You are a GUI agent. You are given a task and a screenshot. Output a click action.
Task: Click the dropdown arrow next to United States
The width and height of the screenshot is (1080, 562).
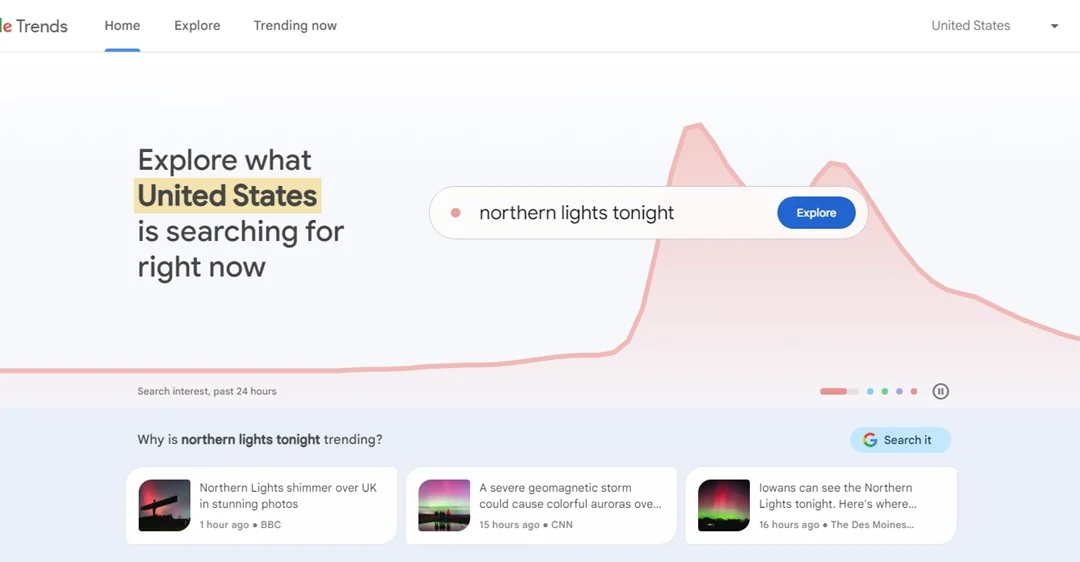coord(1054,26)
